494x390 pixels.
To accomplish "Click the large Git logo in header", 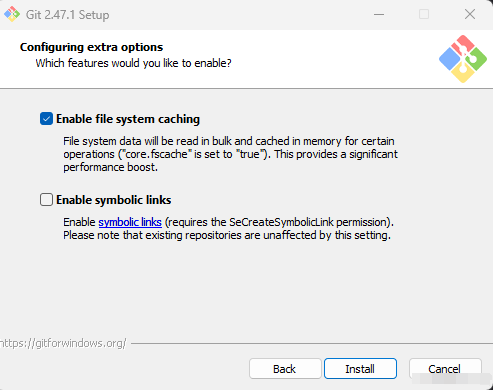I will click(x=463, y=59).
